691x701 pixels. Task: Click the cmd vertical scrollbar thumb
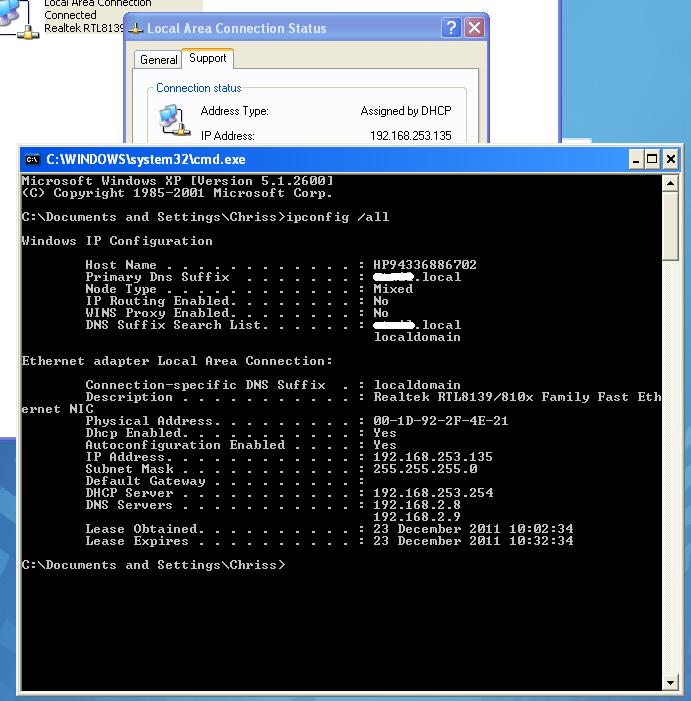point(670,226)
